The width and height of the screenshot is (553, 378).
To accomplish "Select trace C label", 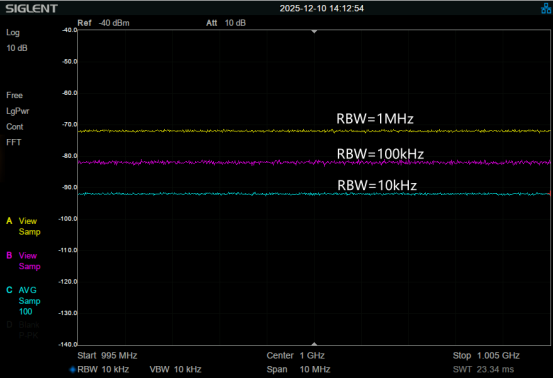I will pyautogui.click(x=9, y=290).
